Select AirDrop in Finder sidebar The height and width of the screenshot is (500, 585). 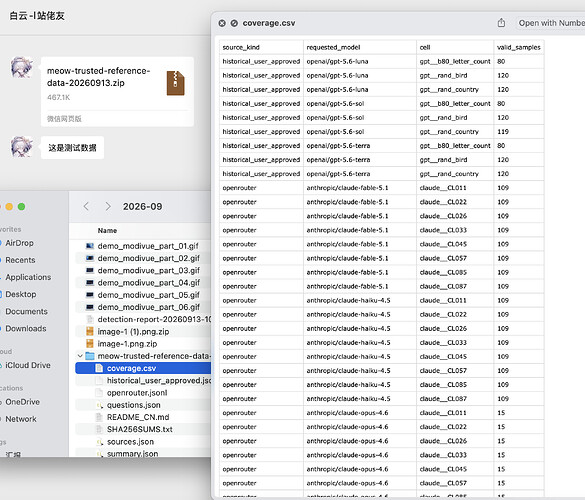pyautogui.click(x=19, y=243)
